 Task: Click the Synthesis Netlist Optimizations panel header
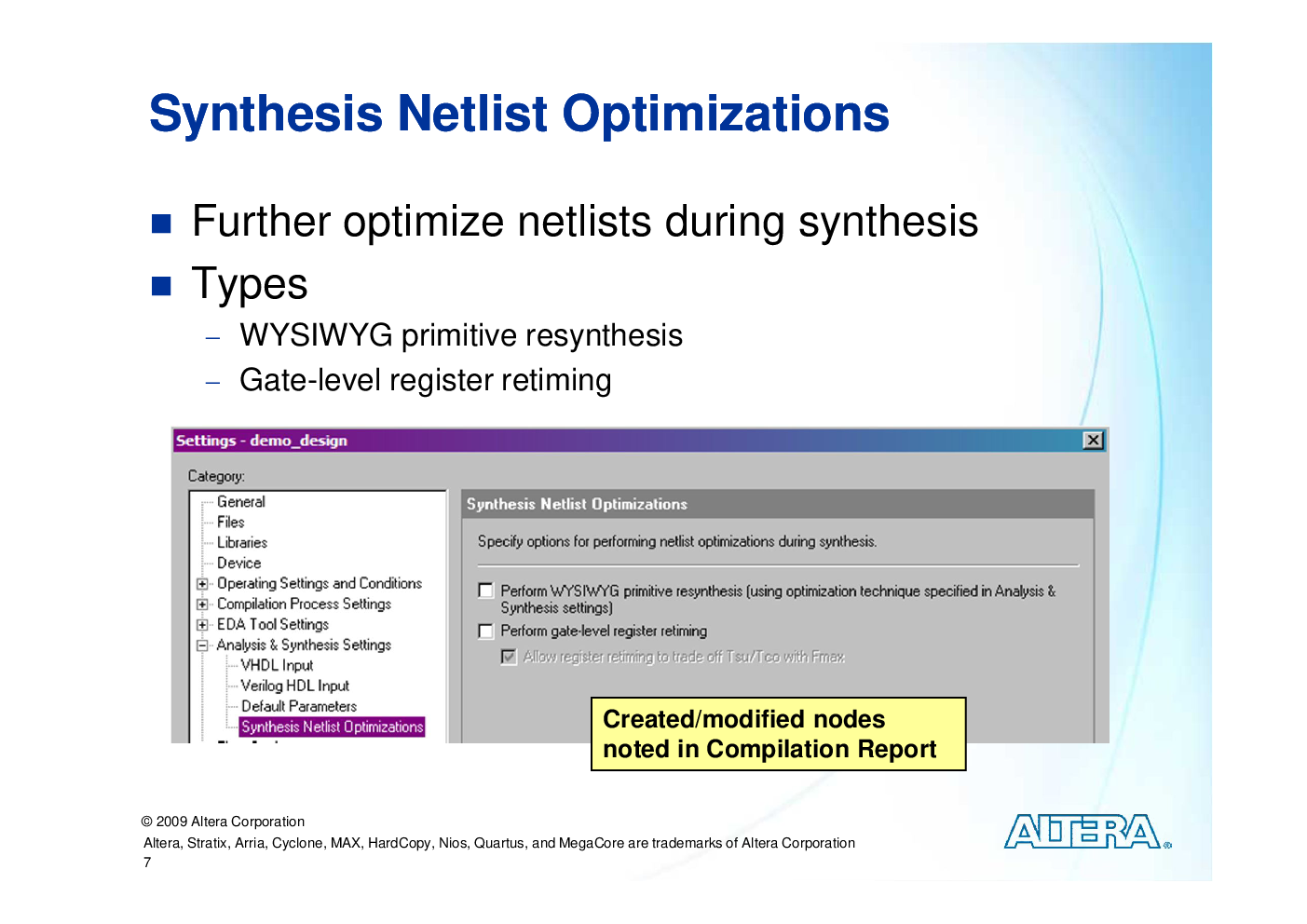[777, 505]
